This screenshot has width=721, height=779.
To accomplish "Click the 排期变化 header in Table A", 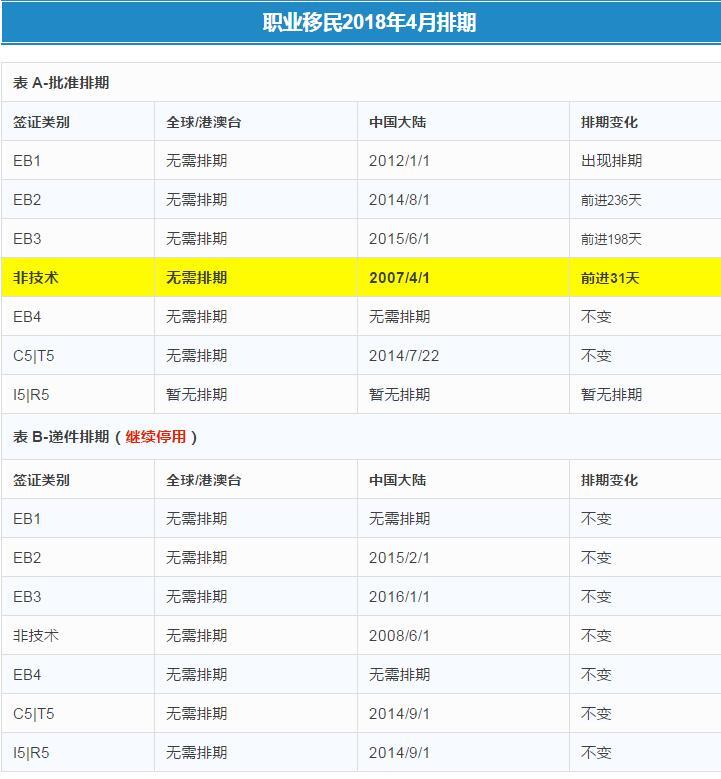I will 609,122.
